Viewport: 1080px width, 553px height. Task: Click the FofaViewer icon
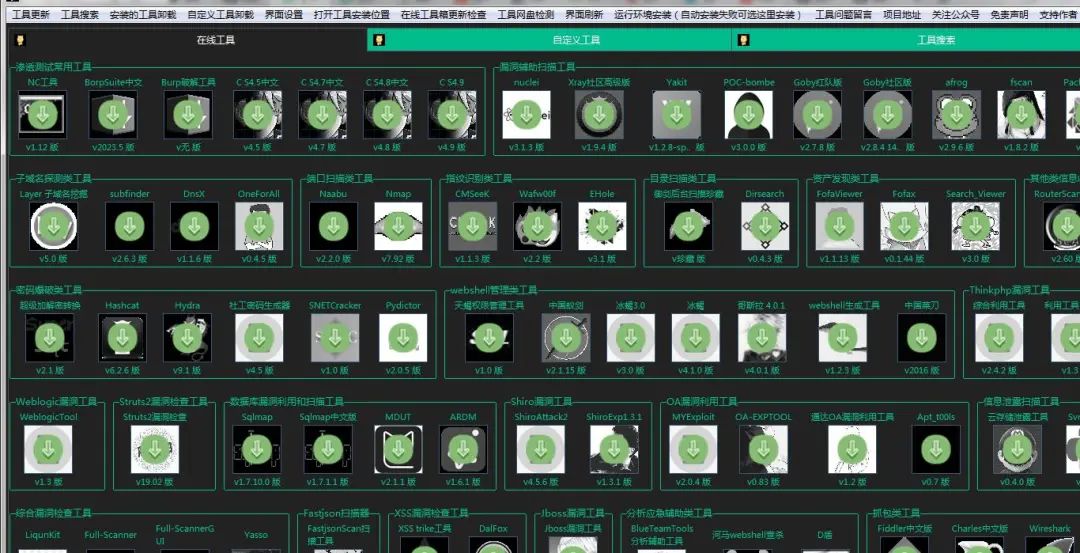pyautogui.click(x=839, y=226)
